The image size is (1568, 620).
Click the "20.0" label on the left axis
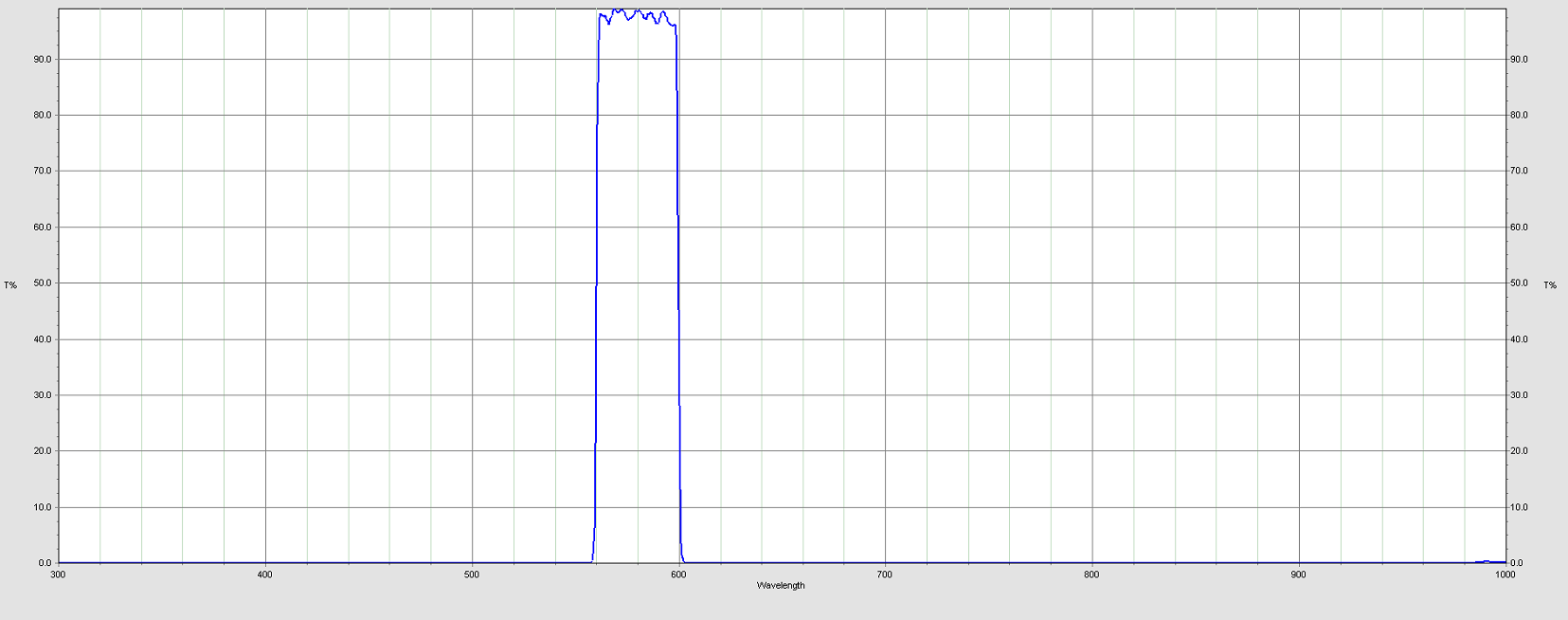point(43,451)
